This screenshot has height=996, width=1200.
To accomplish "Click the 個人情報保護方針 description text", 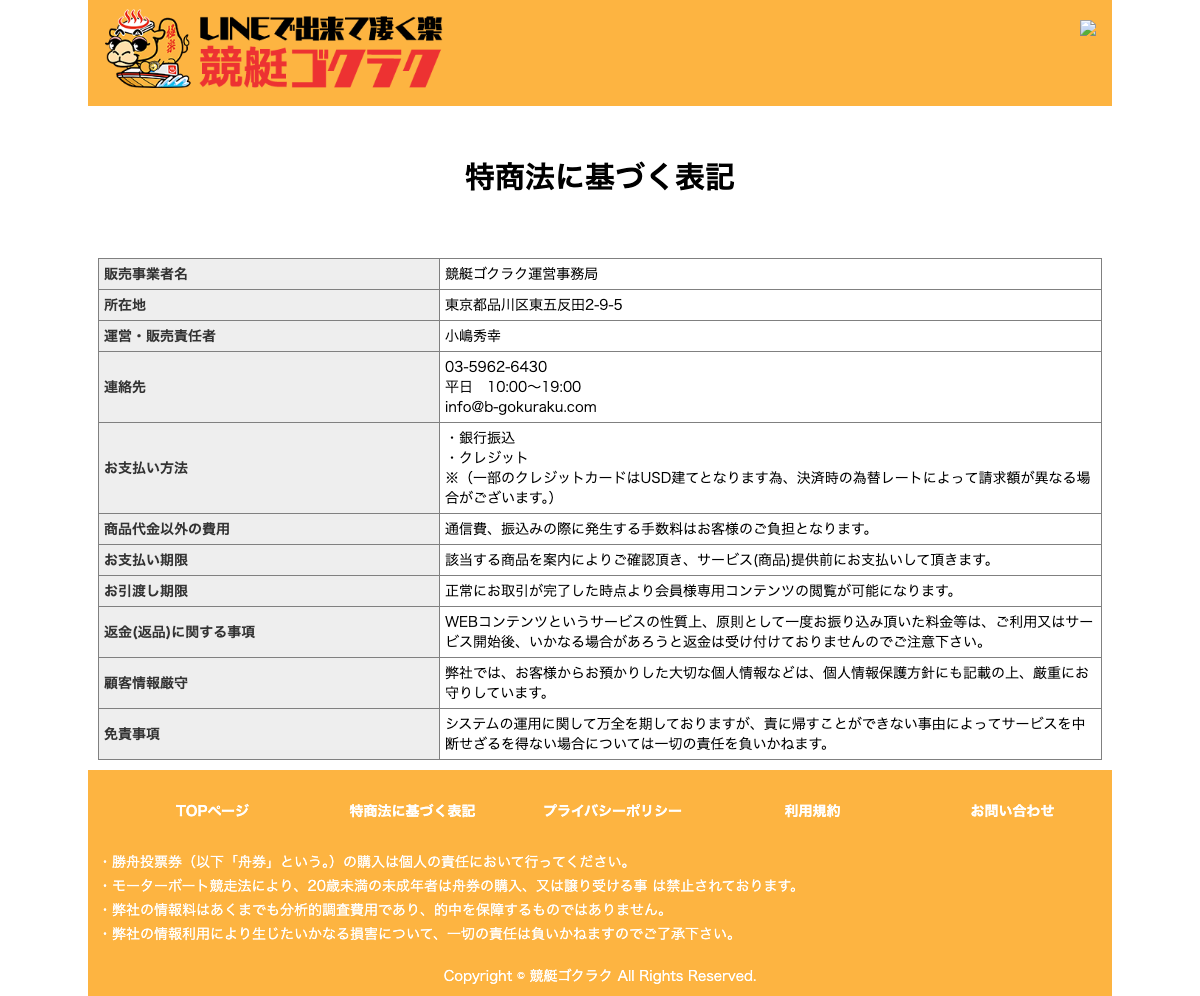I will pos(767,683).
